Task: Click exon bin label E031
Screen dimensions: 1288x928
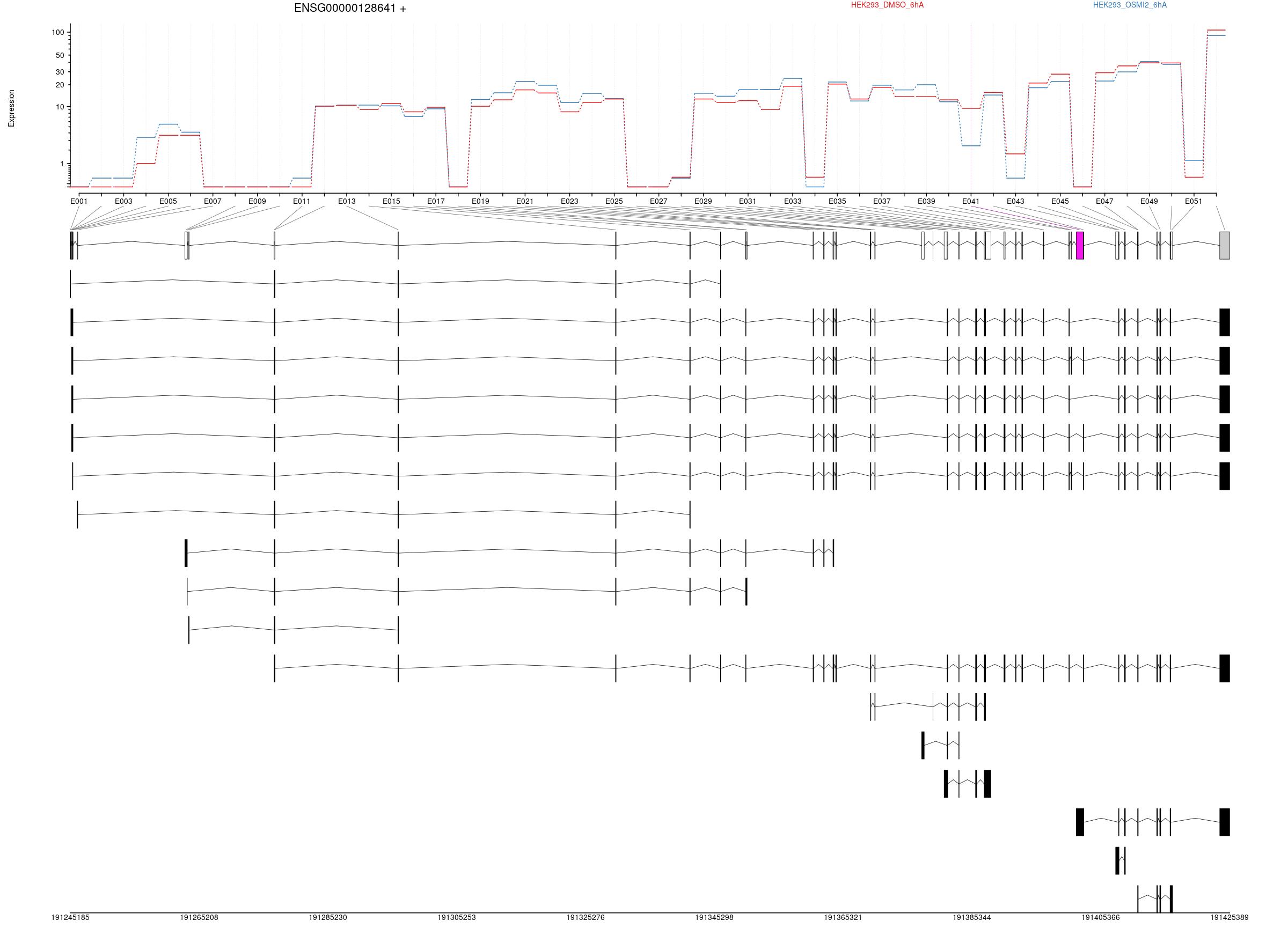Action: coord(748,202)
